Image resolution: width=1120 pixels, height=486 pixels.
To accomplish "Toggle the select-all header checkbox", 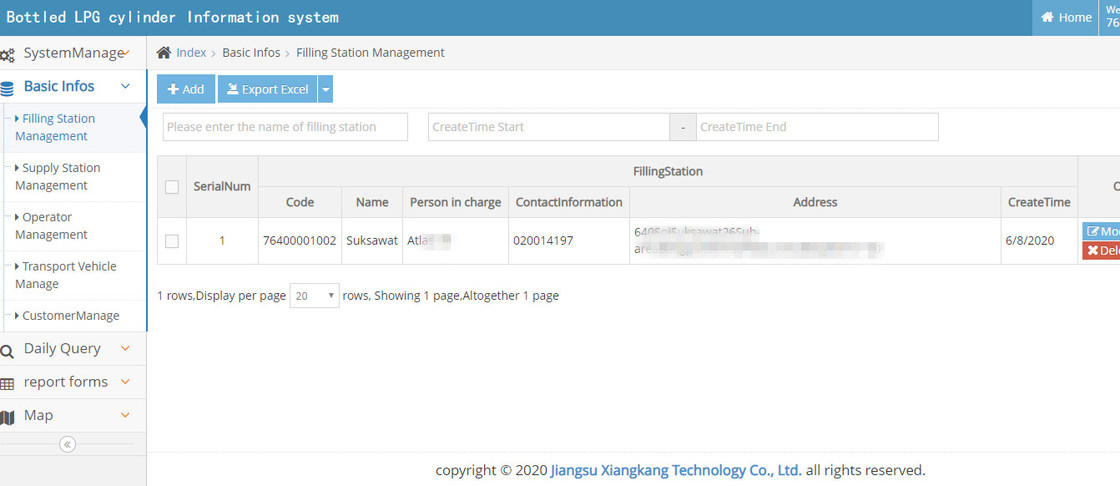I will (172, 187).
